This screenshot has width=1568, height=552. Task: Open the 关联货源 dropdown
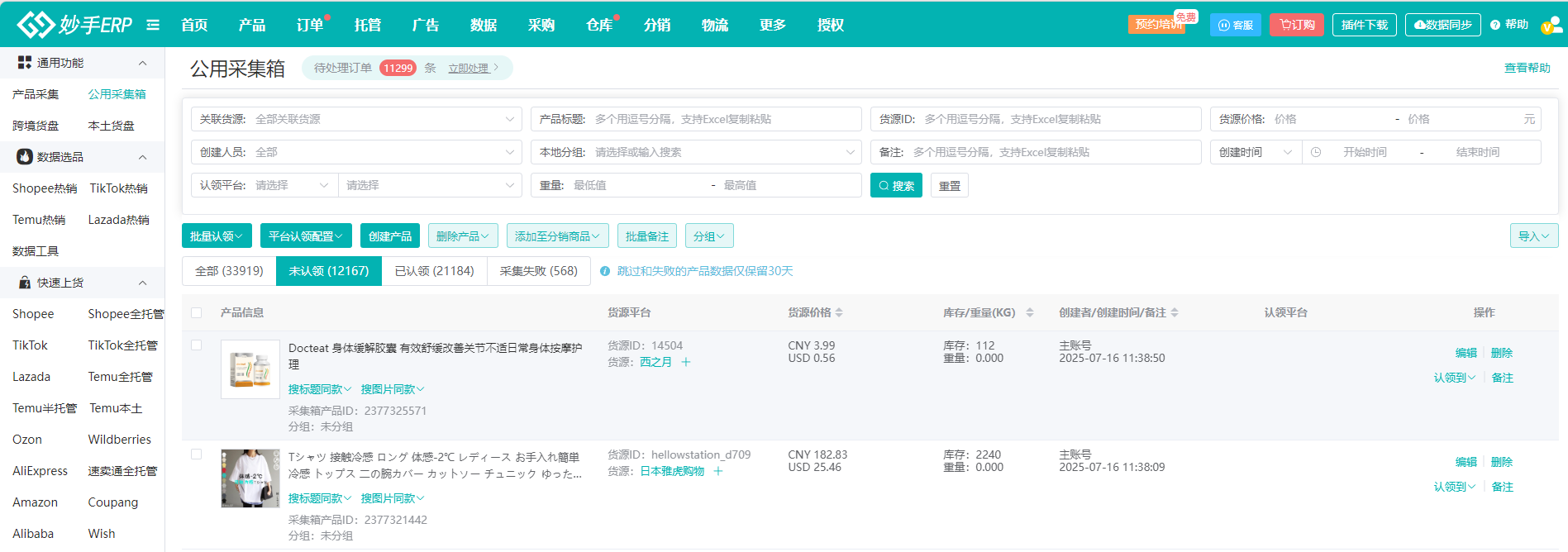pos(356,119)
